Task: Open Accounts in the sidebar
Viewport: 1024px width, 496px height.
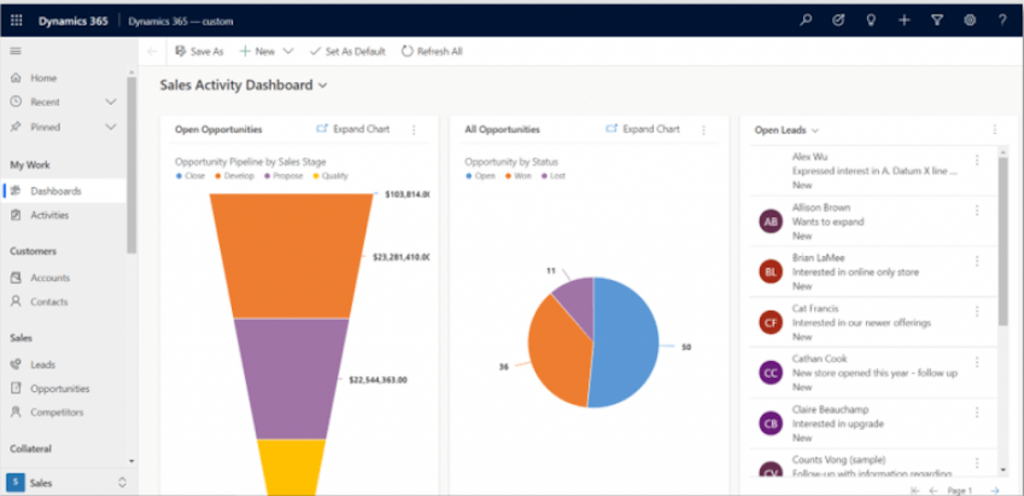Action: coord(50,278)
